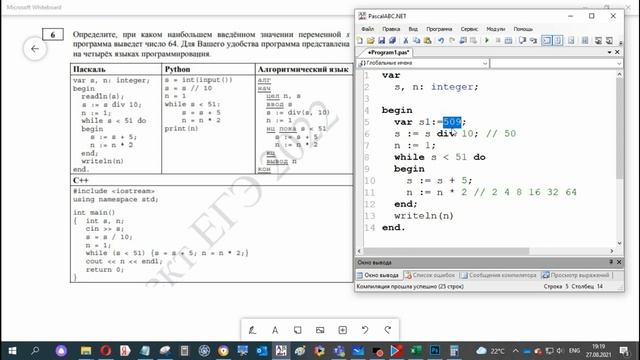Click the 22°C weather widget in taskbar
The image size is (640, 360).
click(490, 351)
